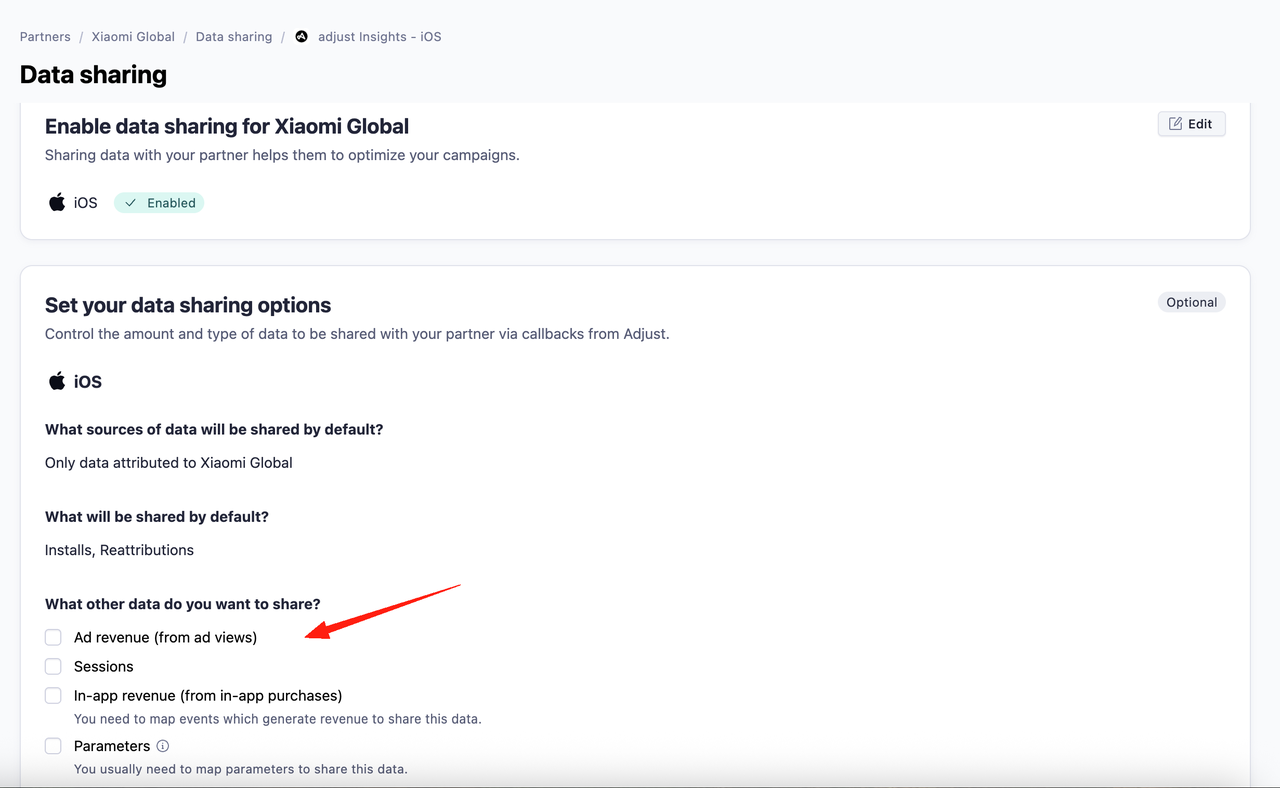Click the Apple logo under data sharing options
Screen dimensions: 1280x788
(x=57, y=382)
